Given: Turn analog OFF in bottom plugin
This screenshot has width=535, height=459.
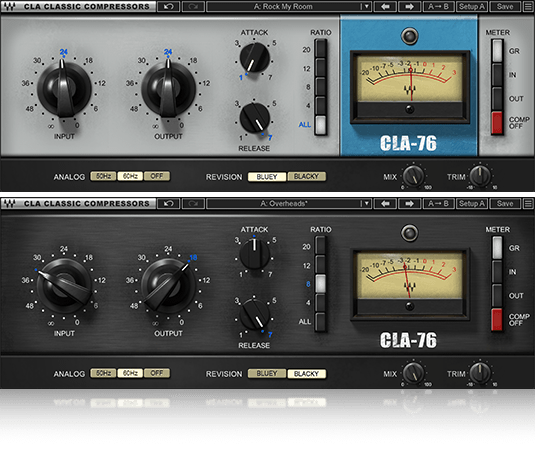Looking at the screenshot, I should tap(157, 373).
